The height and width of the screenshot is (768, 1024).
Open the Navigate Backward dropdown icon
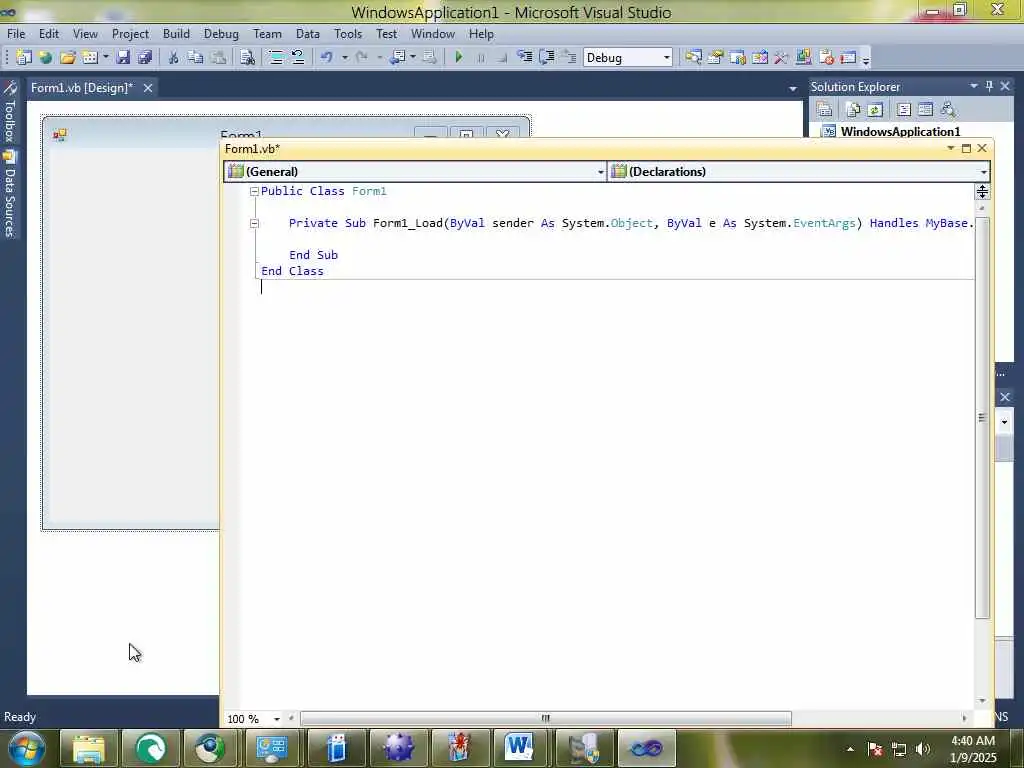413,57
